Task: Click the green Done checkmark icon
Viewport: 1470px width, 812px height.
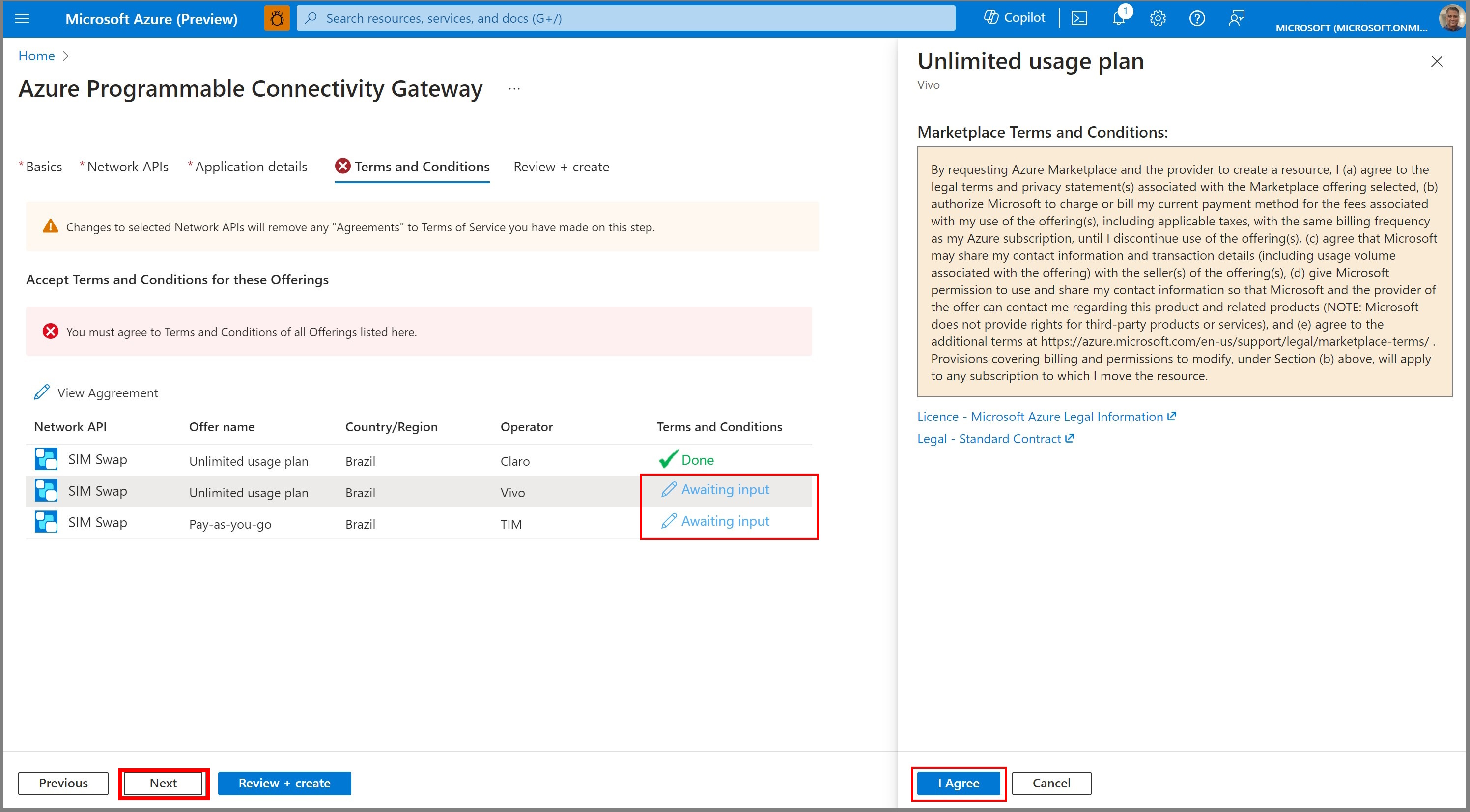Action: pos(668,459)
